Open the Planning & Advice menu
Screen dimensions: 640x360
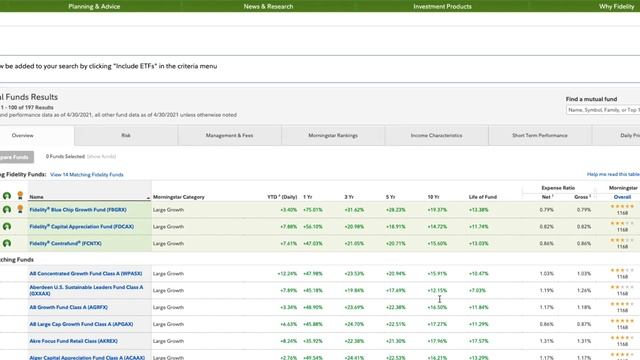click(x=94, y=6)
